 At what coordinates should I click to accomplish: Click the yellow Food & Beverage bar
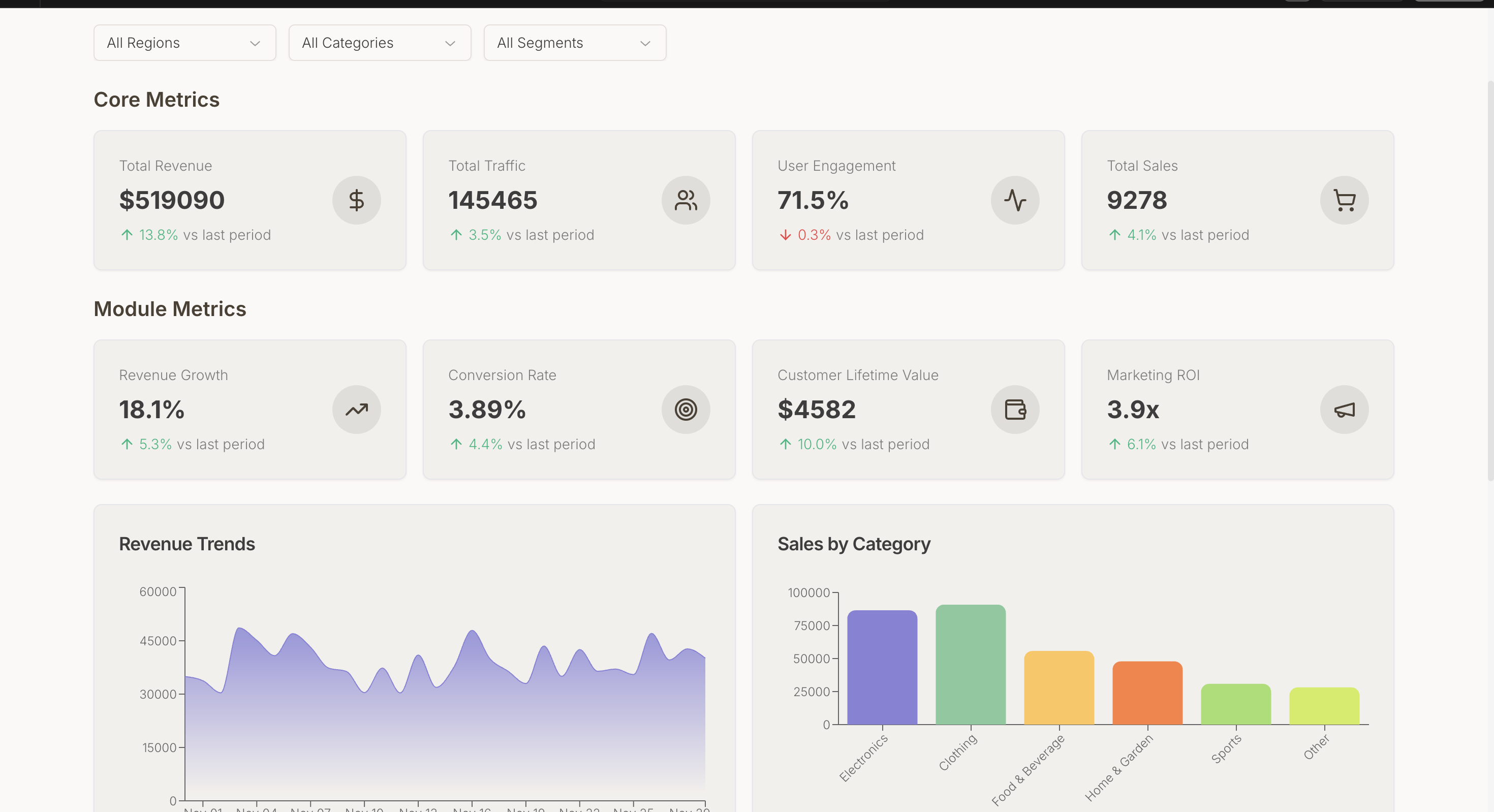coord(1059,688)
